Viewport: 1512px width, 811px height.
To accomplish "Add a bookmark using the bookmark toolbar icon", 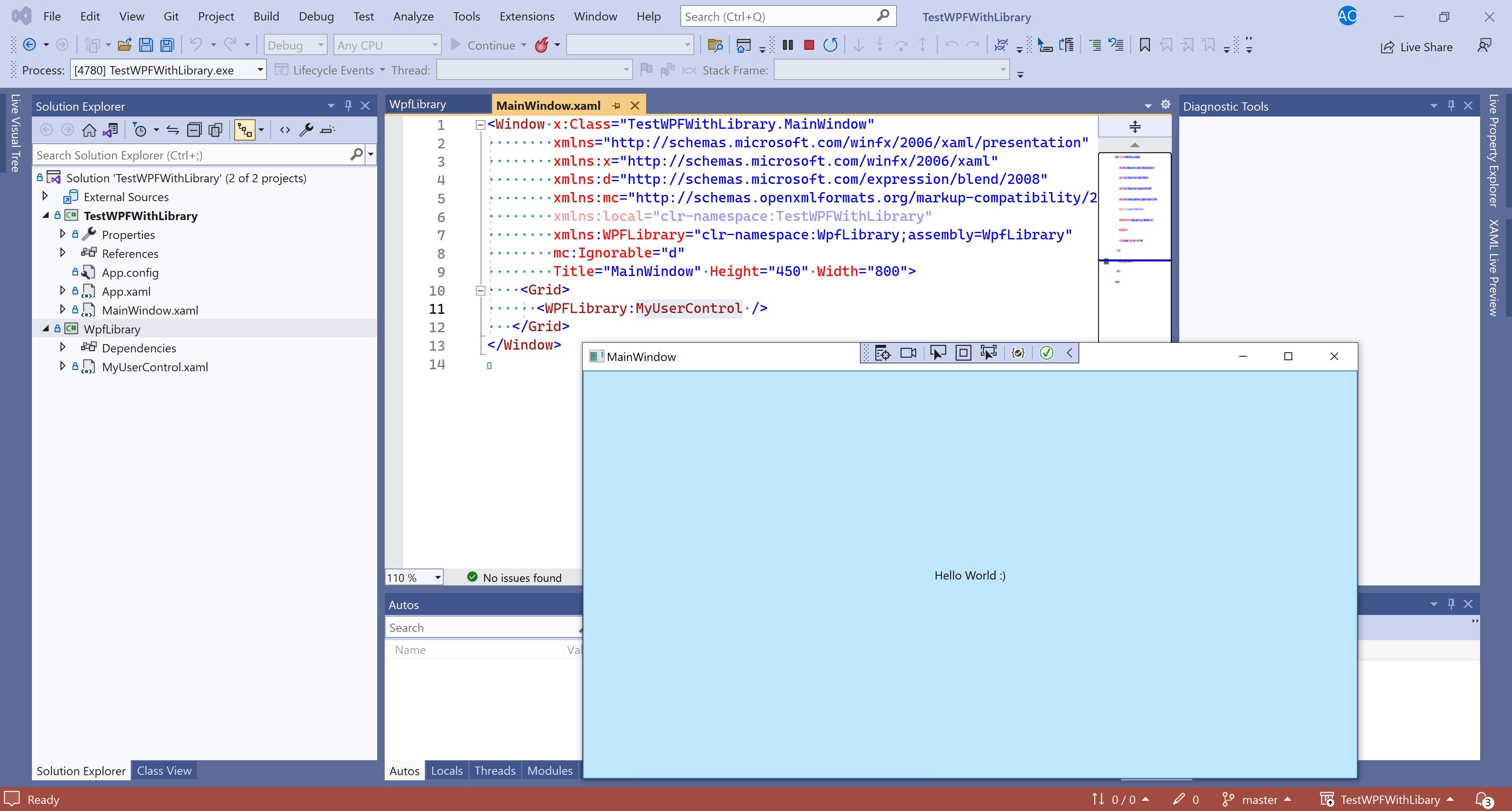I will pos(1145,44).
